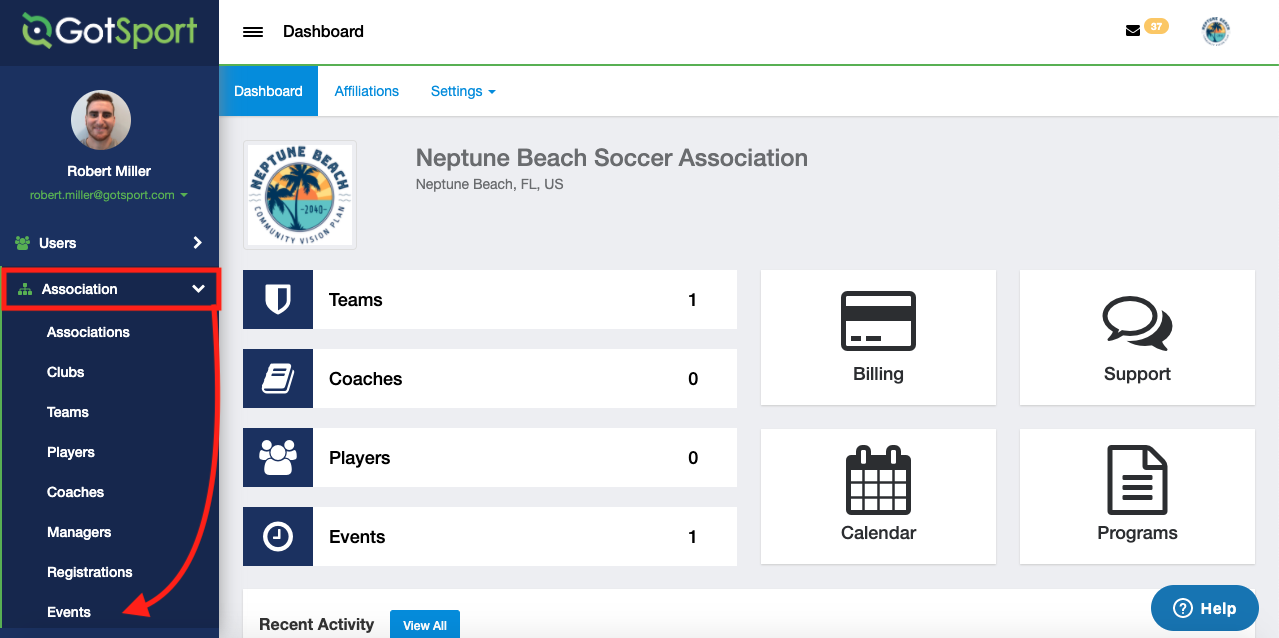Open the Support tile label
This screenshot has width=1279, height=638.
tap(1137, 374)
